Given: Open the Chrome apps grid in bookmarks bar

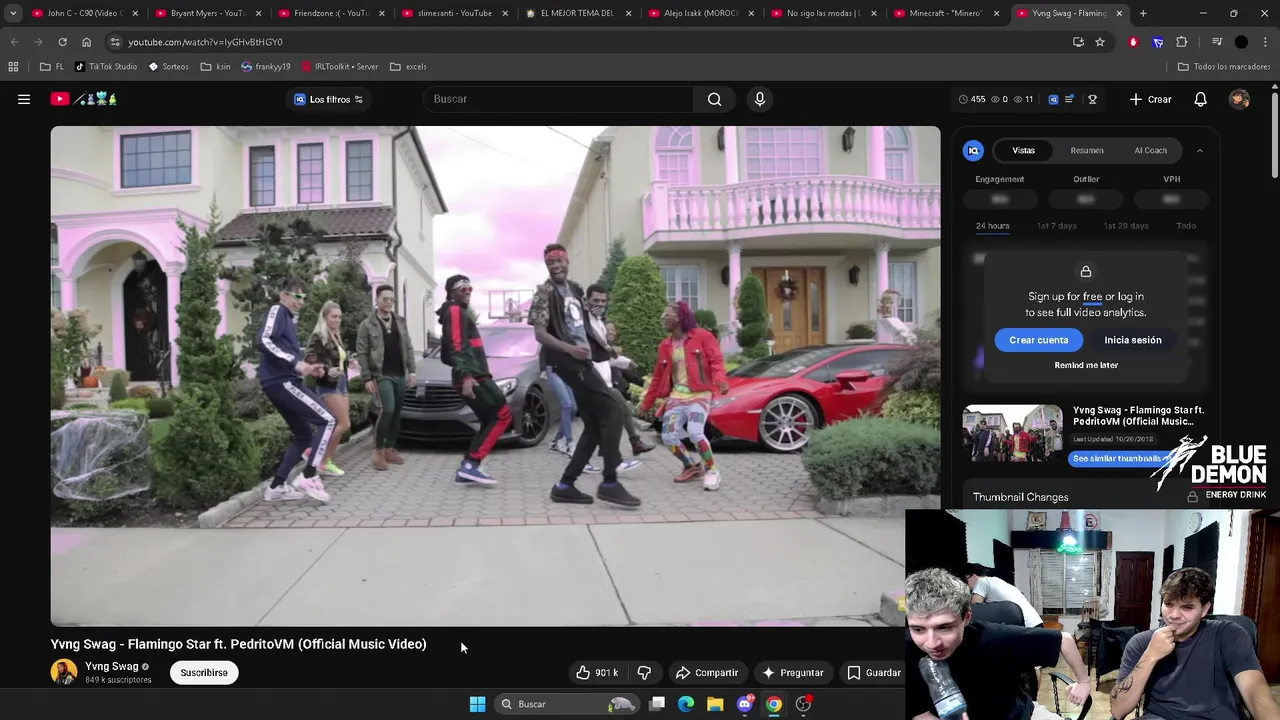Looking at the screenshot, I should point(13,67).
